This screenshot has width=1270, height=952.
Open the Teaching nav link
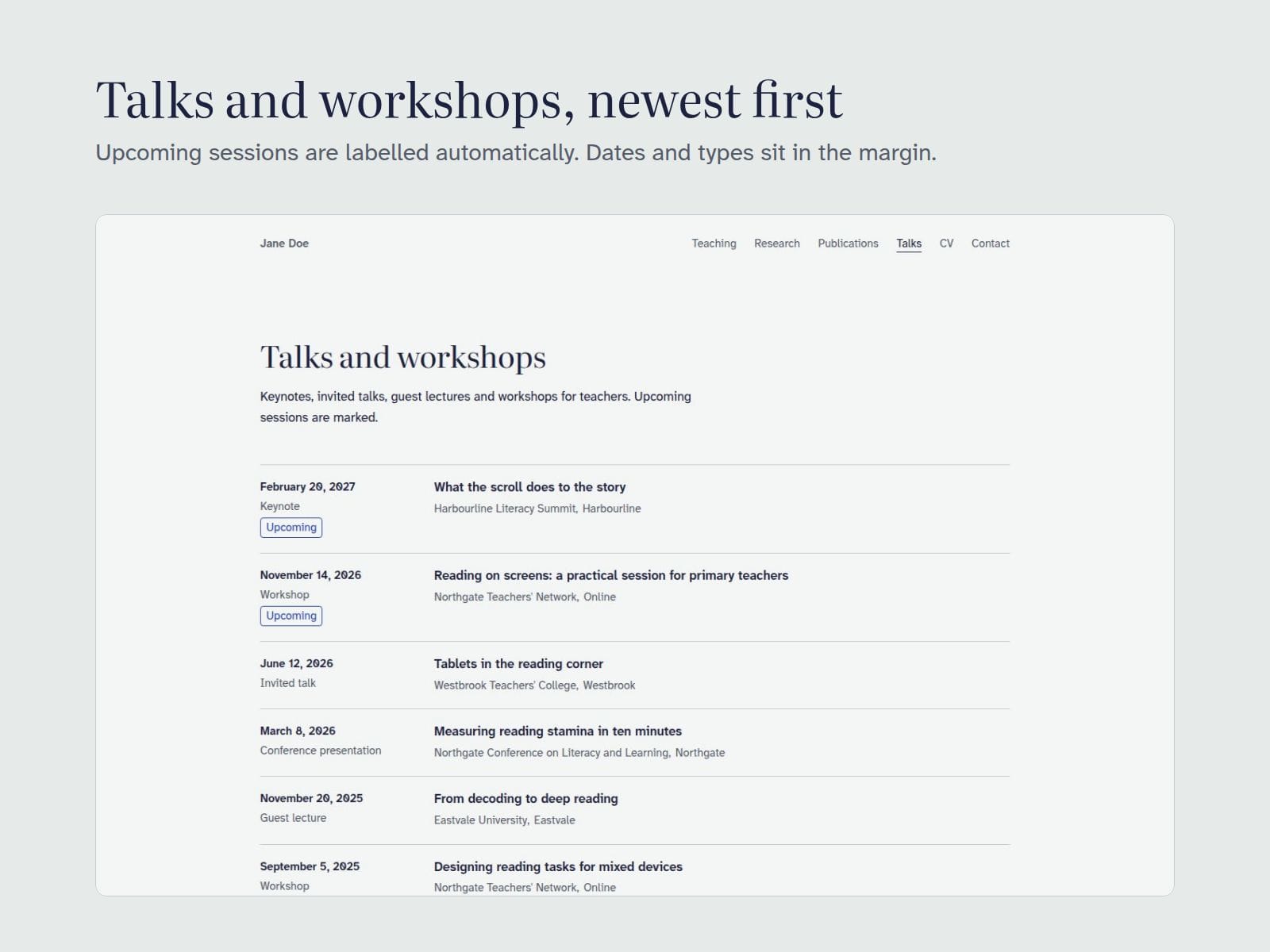[x=714, y=244]
